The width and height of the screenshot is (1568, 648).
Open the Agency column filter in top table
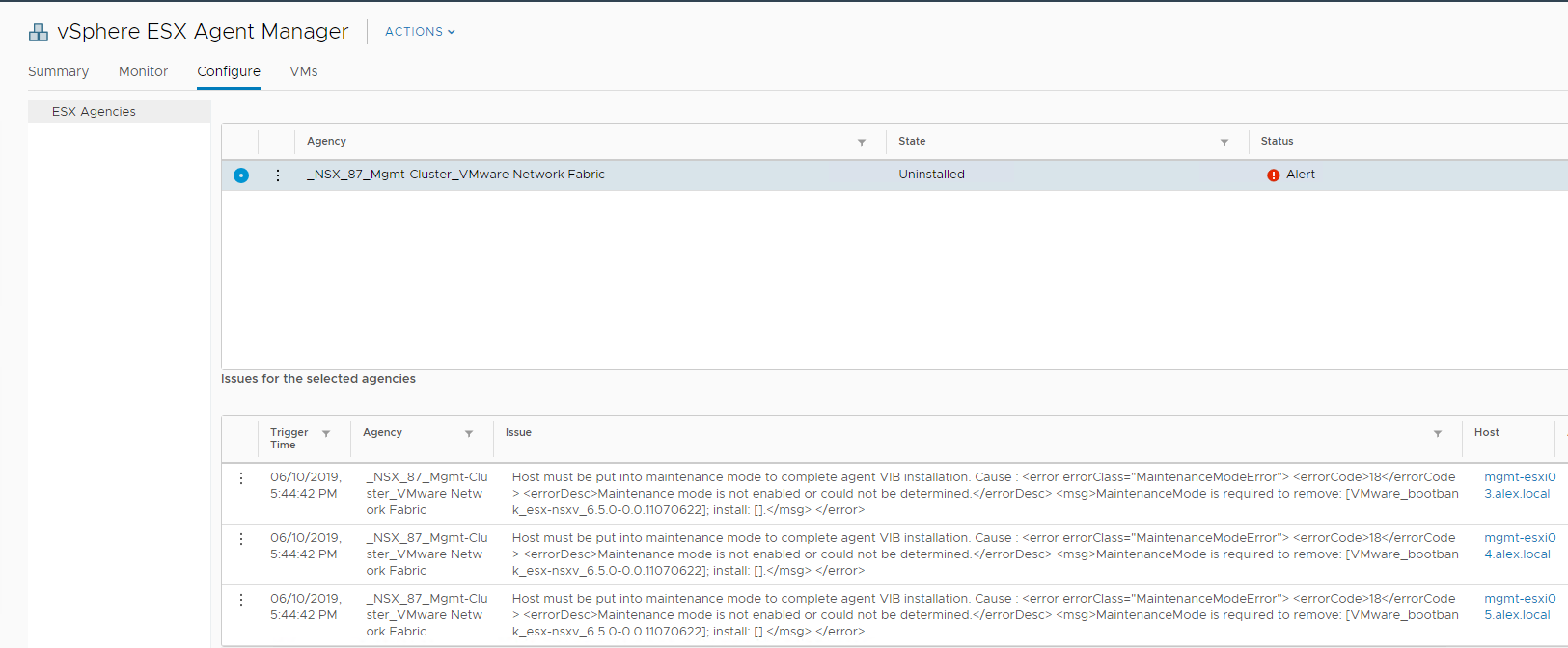862,142
